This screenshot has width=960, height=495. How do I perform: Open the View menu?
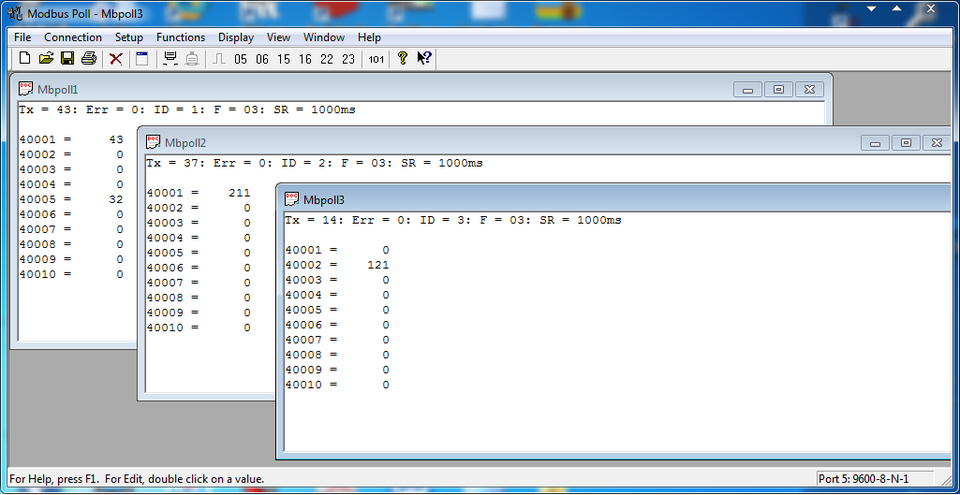[x=279, y=37]
